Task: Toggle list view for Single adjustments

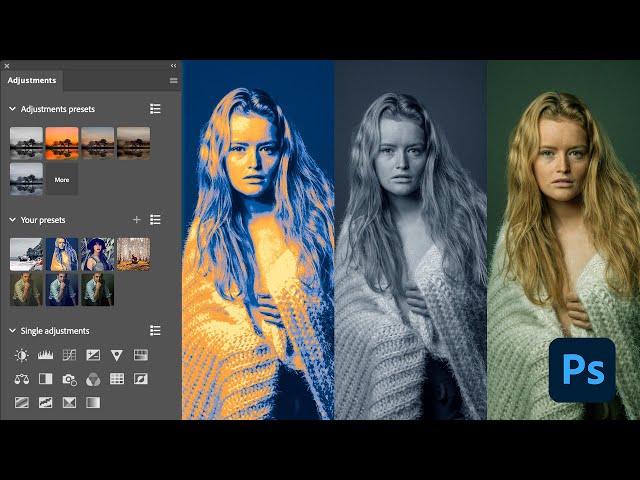Action: [x=155, y=331]
